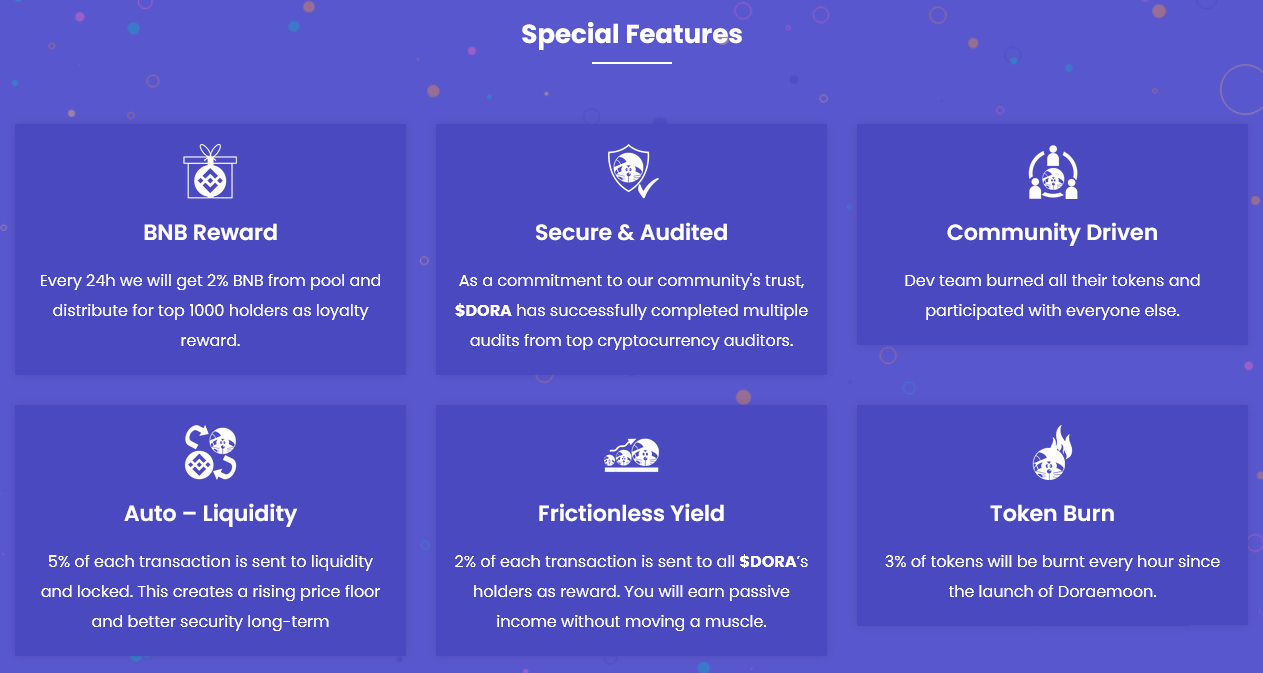The height and width of the screenshot is (673, 1263).
Task: Click the $DORA's text in yield description
Action: pos(774,562)
